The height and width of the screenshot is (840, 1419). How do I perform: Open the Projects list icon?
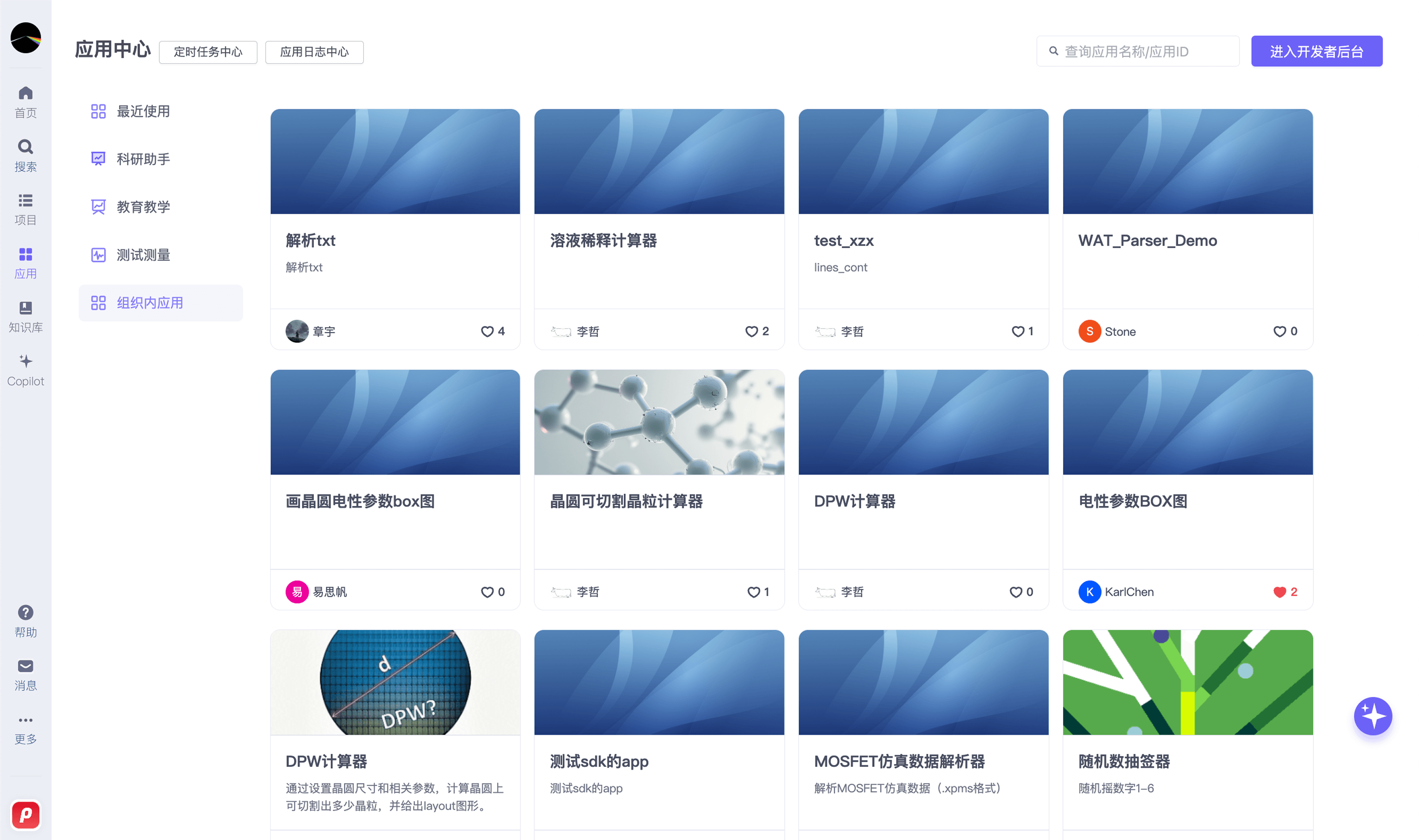pos(25,200)
